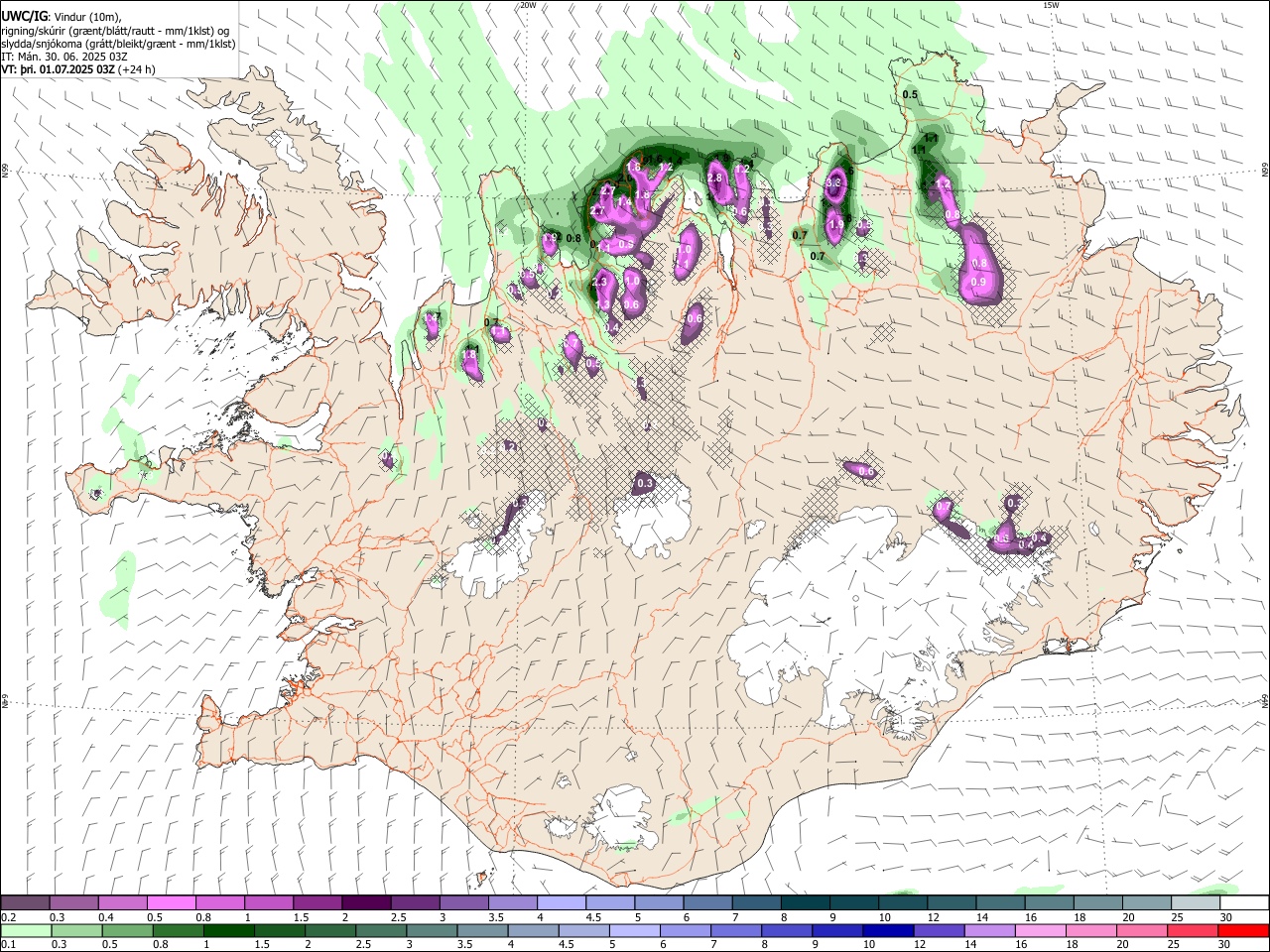Click the darkest blue 10 swatch in the lower legend row
Viewport: 1270px width, 952px height.
pos(888,930)
